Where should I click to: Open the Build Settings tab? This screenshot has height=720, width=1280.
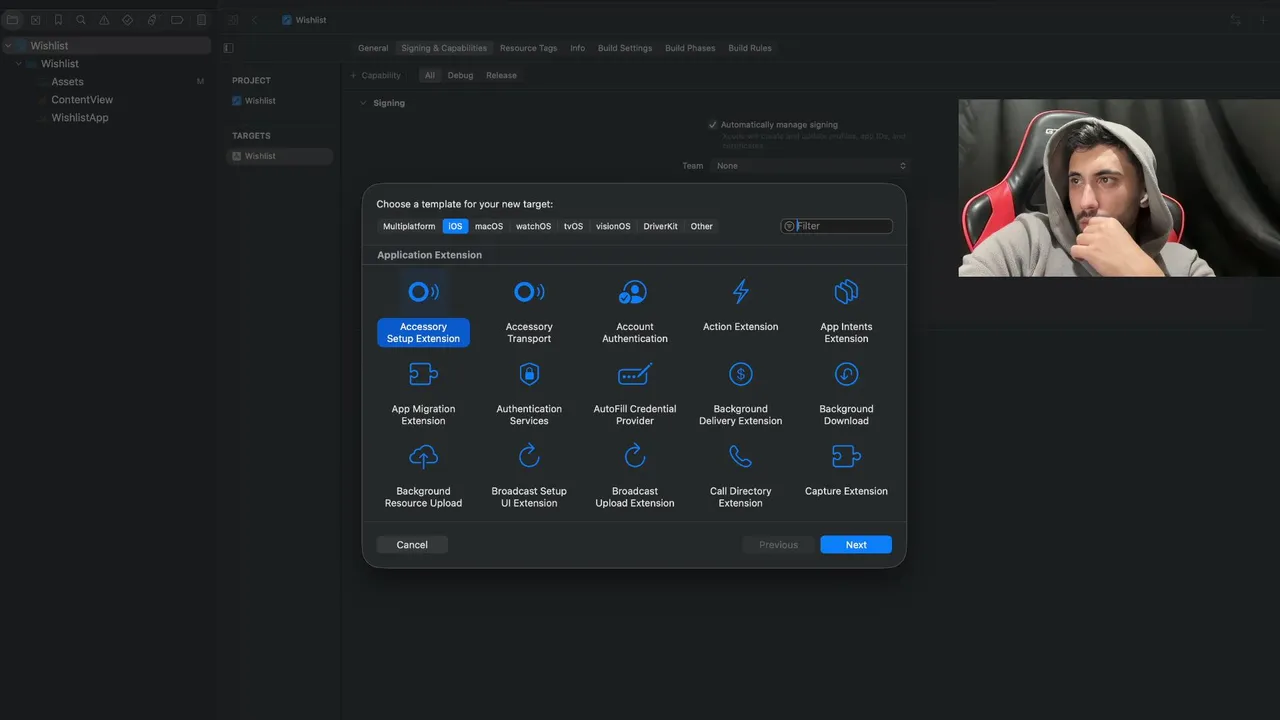point(625,48)
